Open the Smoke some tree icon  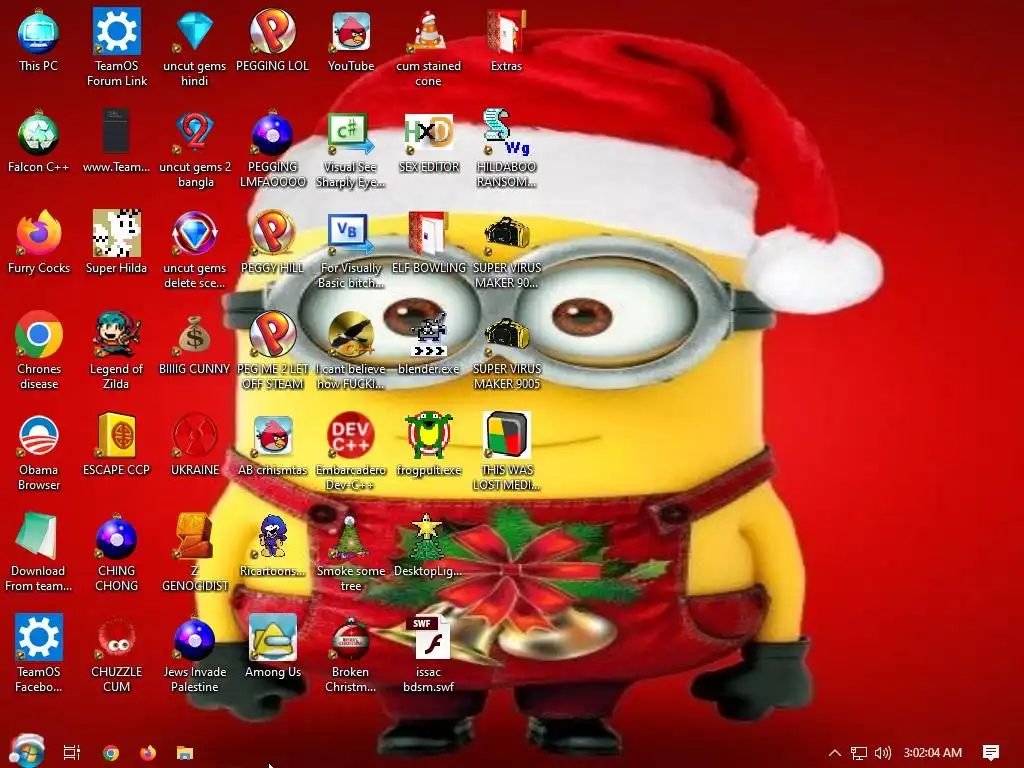(351, 537)
